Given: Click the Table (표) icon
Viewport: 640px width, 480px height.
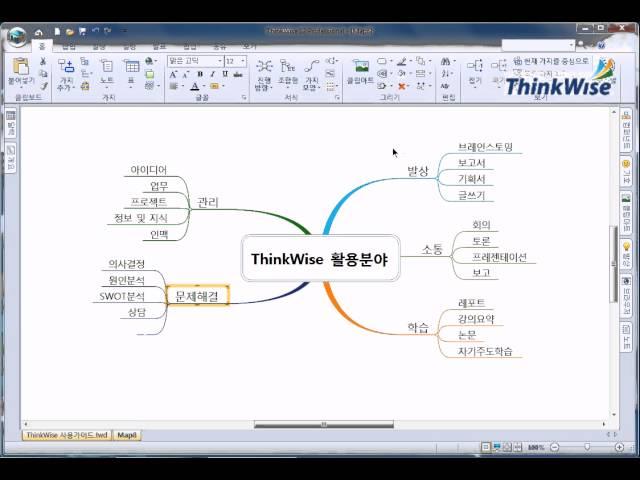Looking at the screenshot, I should [131, 66].
